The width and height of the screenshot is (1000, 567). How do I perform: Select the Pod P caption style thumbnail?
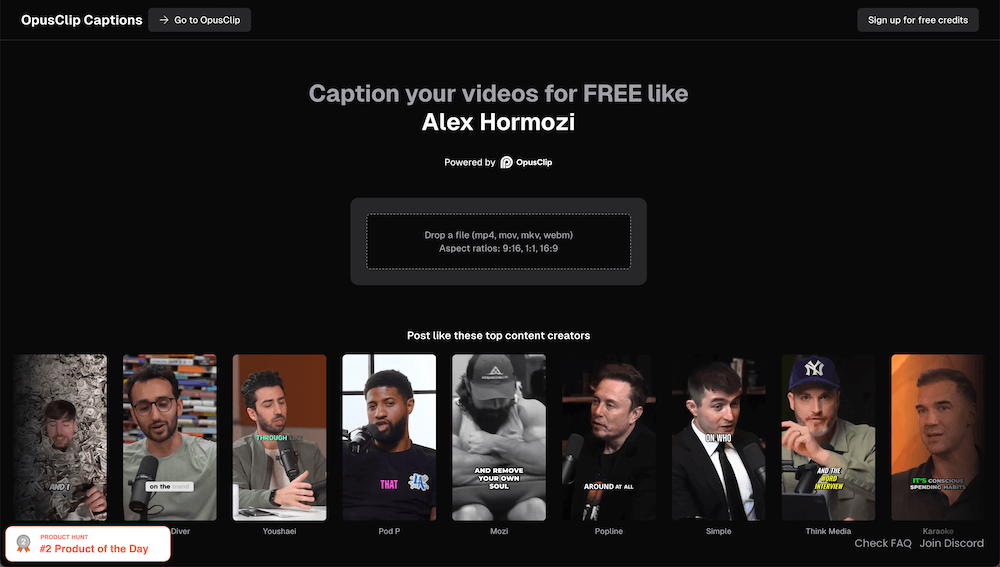(x=389, y=438)
